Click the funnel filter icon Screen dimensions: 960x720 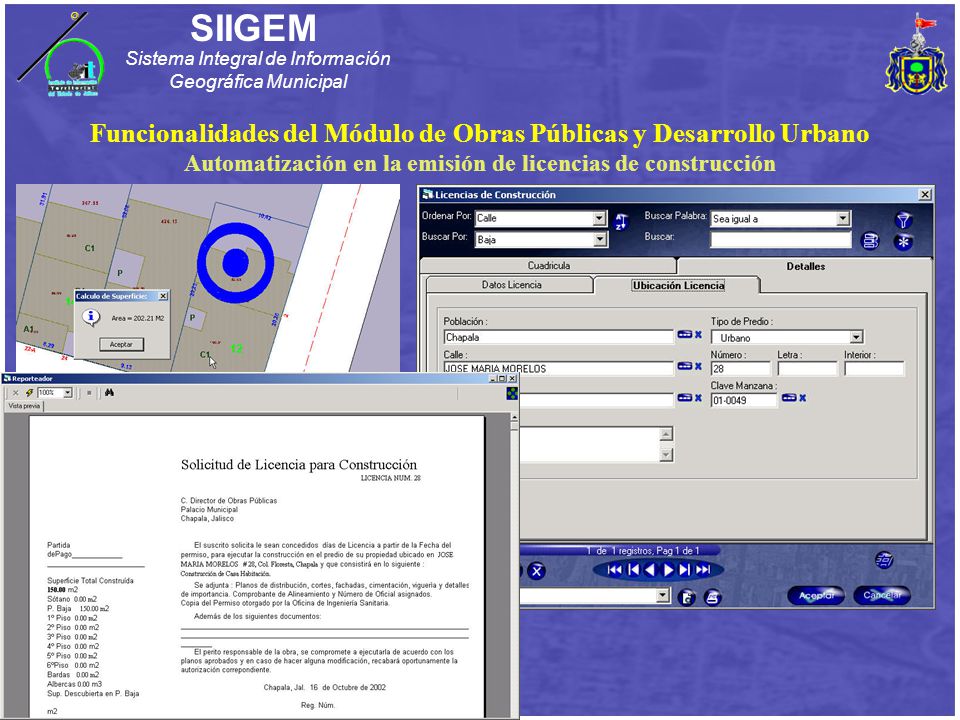point(904,220)
